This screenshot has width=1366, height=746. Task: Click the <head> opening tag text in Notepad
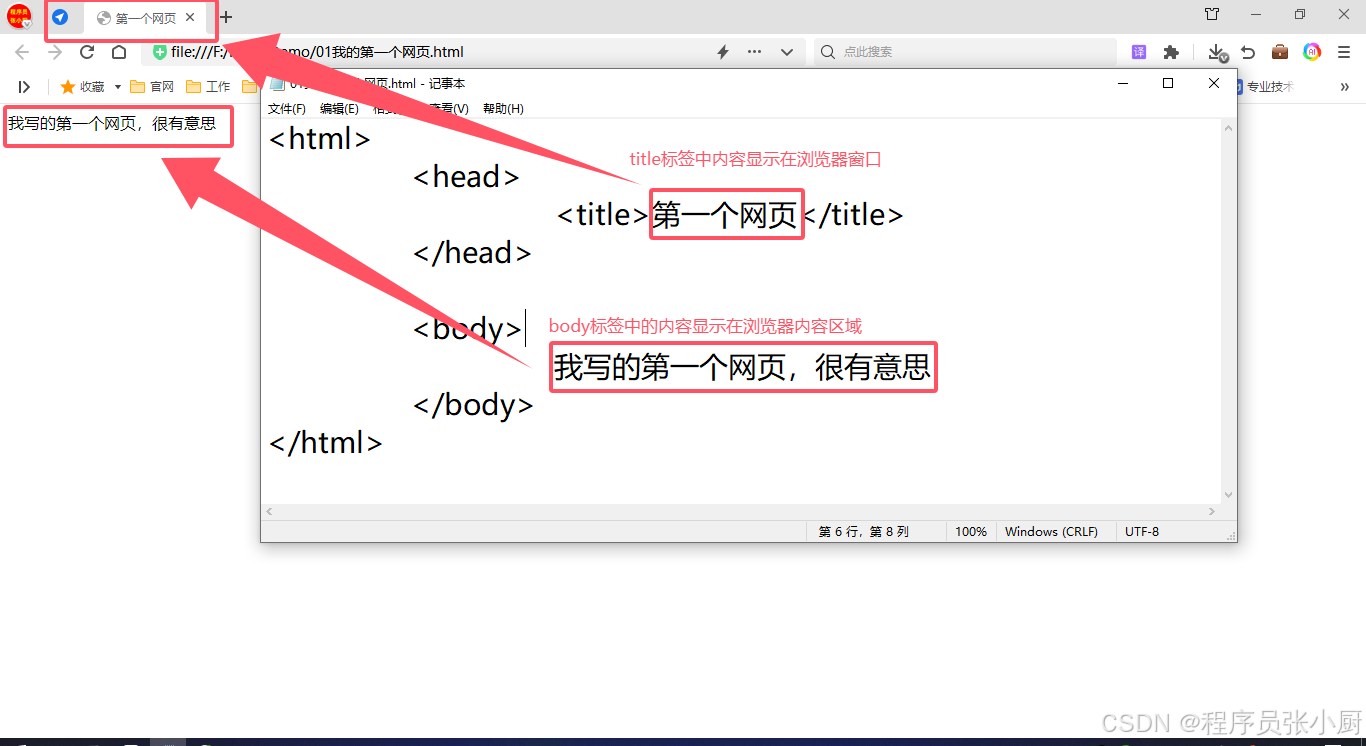[x=466, y=177]
